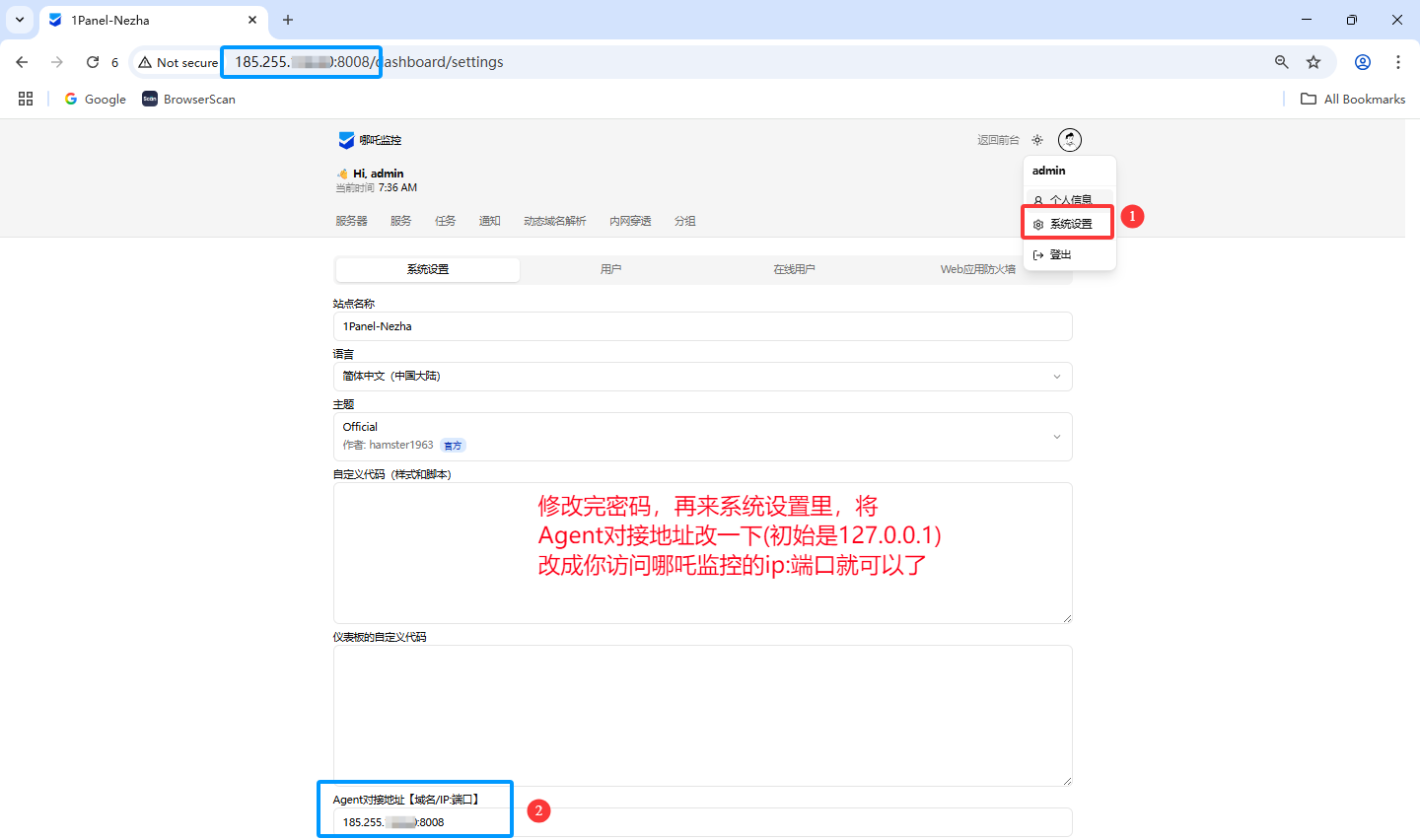
Task: Open the admin avatar menu
Action: (1069, 140)
